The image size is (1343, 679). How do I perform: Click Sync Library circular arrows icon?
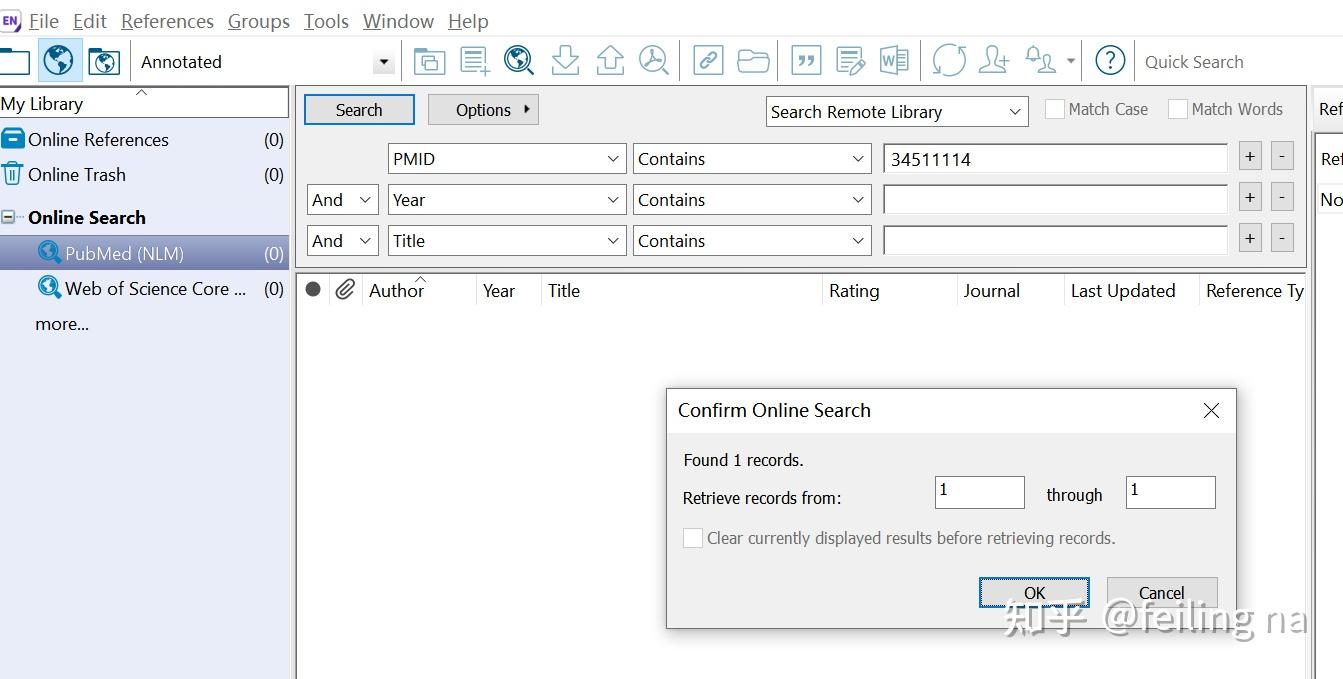click(x=949, y=61)
